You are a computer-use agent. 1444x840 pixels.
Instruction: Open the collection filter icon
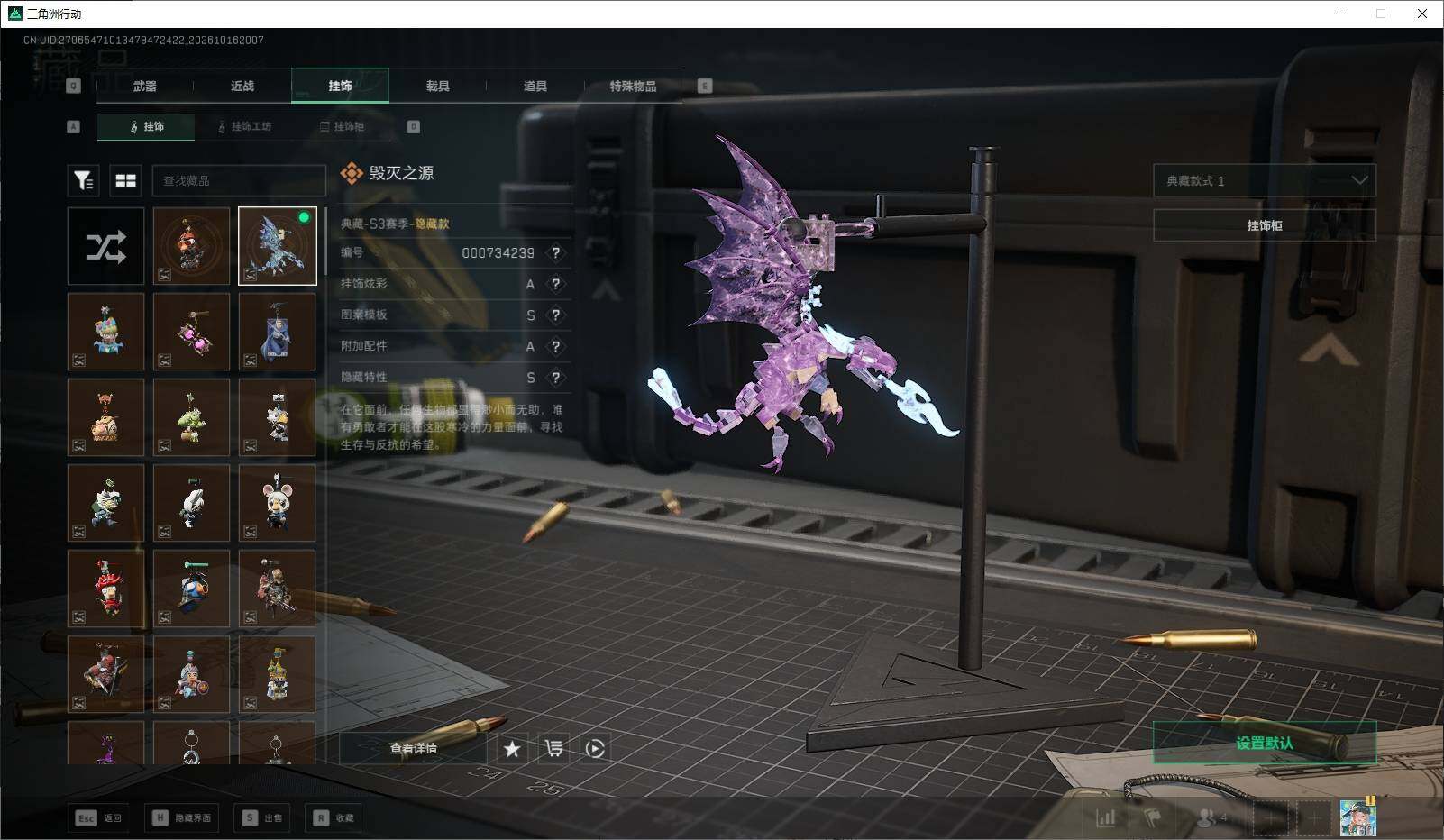(x=83, y=180)
